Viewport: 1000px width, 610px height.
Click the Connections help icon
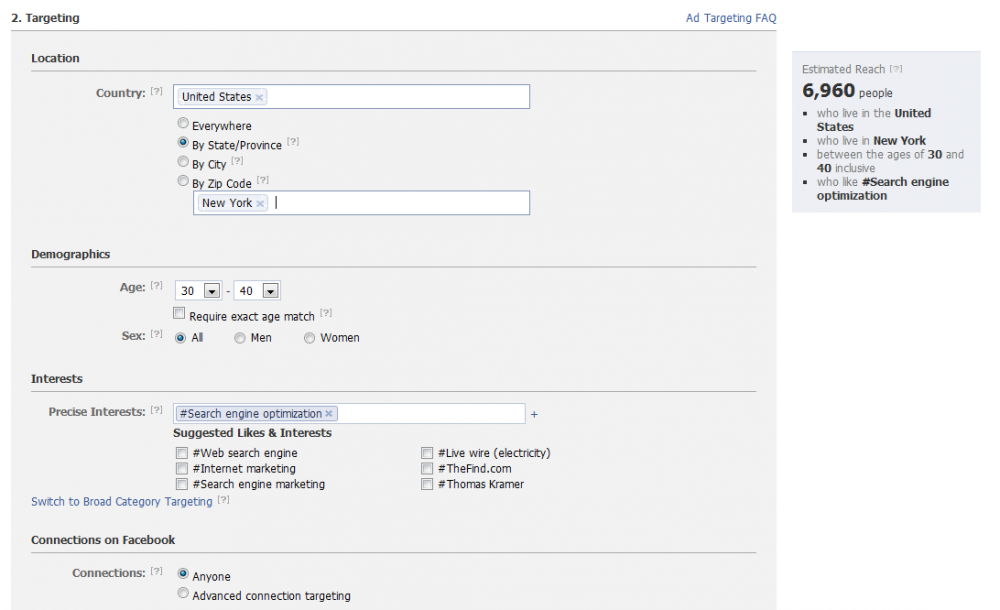coord(157,570)
